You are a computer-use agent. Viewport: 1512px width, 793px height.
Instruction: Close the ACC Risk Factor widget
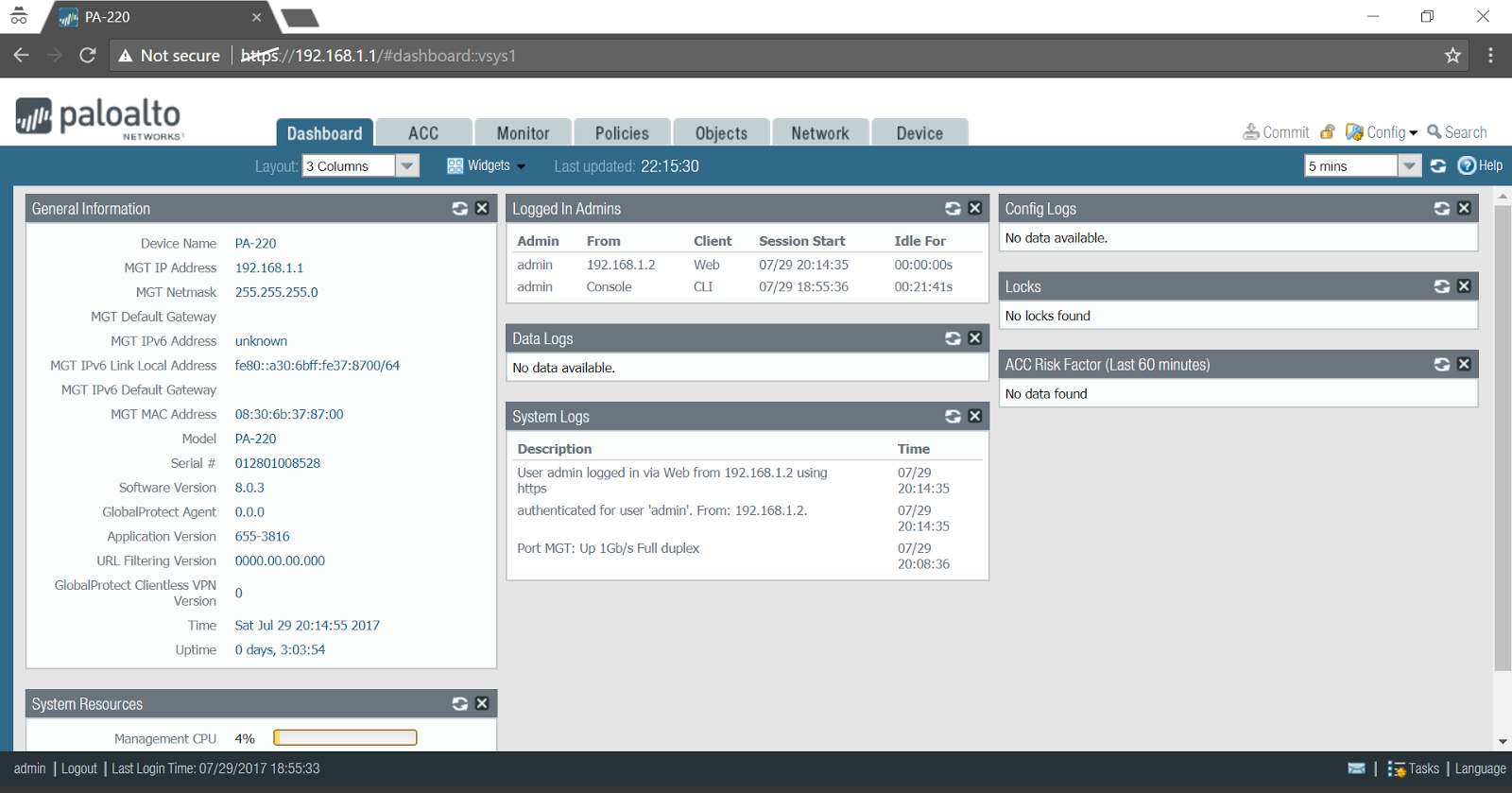pyautogui.click(x=1464, y=364)
